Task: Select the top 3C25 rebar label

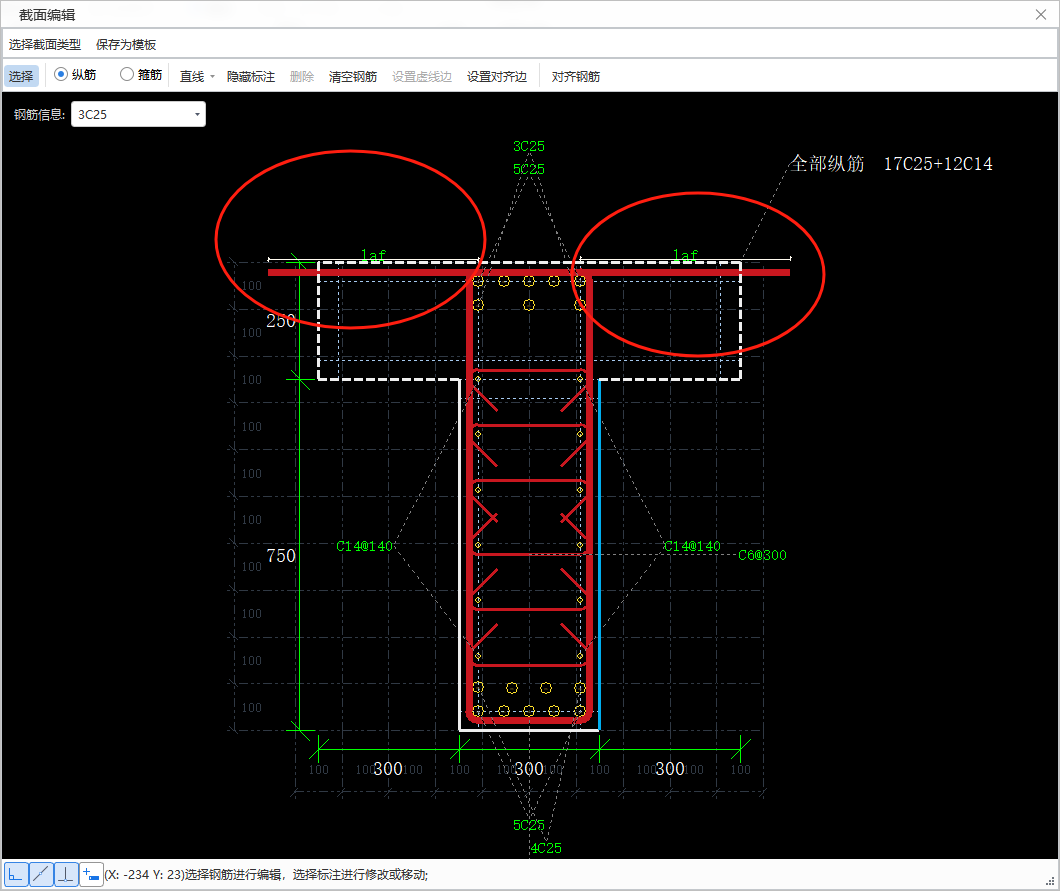Action: point(529,146)
